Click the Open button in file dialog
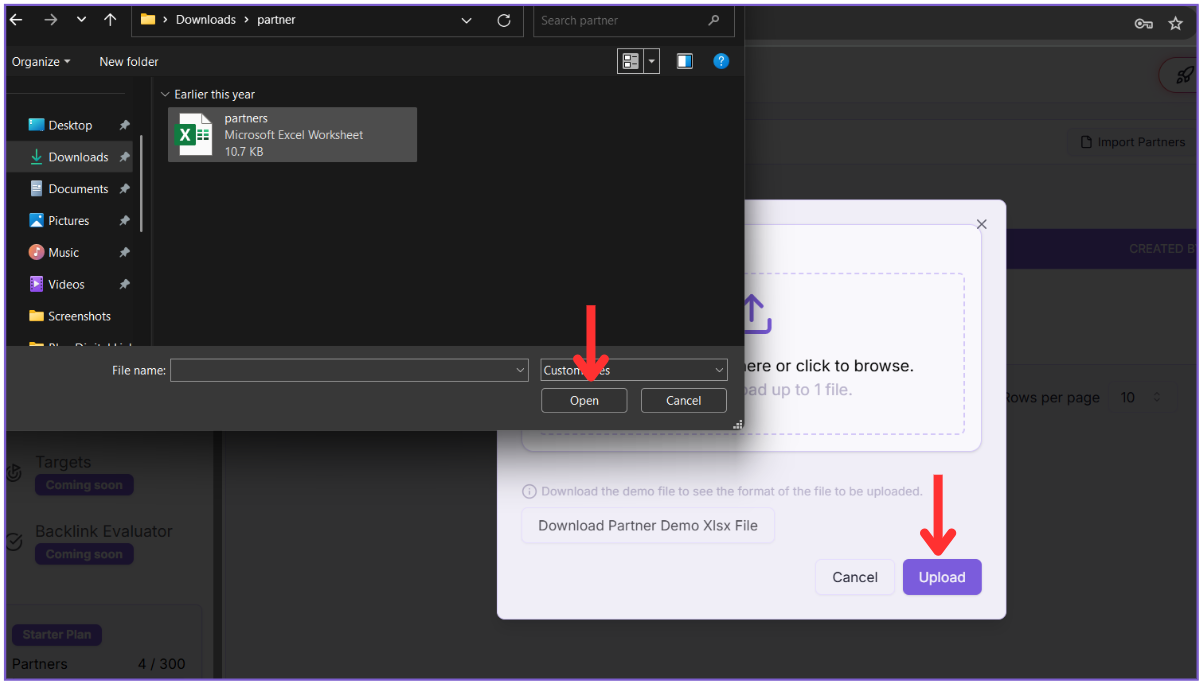The height and width of the screenshot is (682, 1203). (584, 400)
